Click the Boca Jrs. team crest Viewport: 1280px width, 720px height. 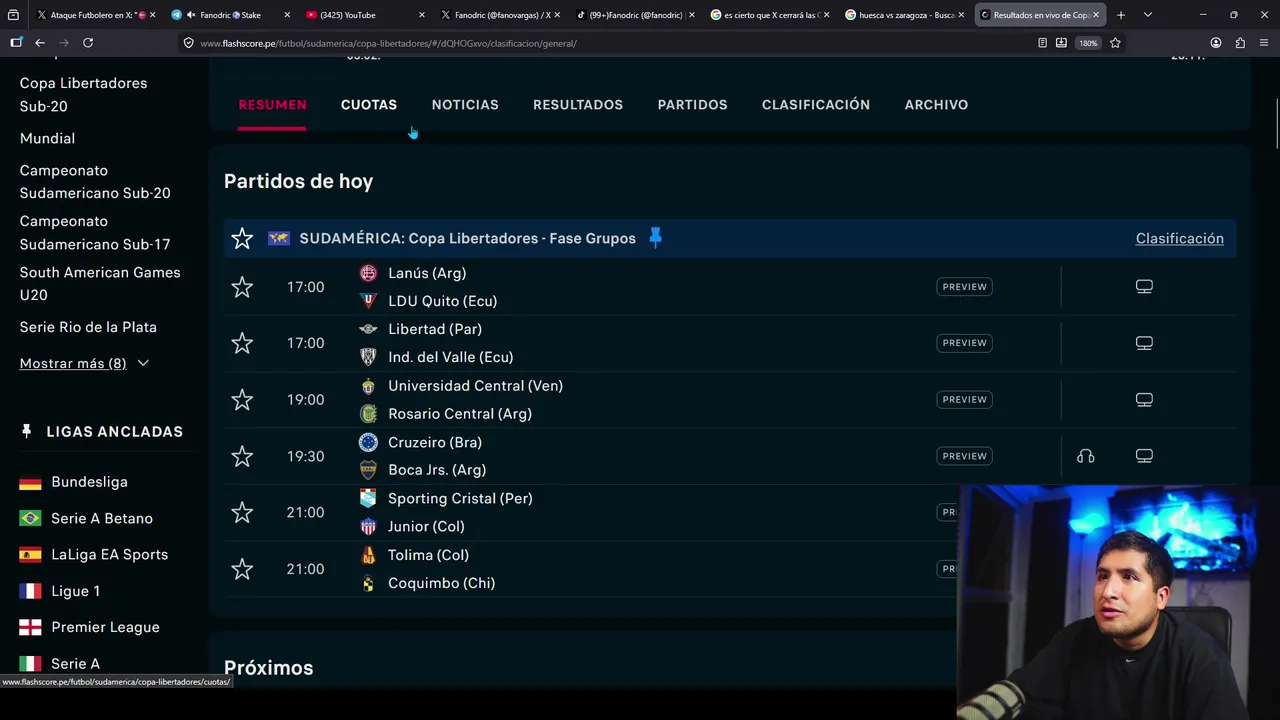pos(368,470)
